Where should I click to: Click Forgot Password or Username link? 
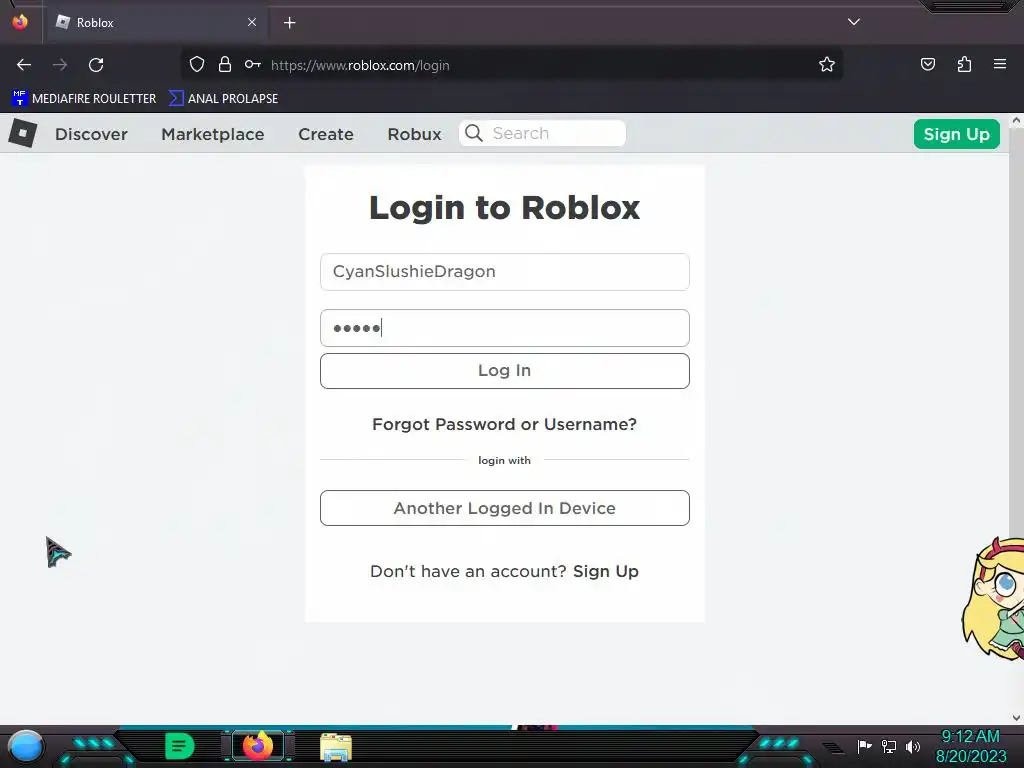pyautogui.click(x=504, y=424)
